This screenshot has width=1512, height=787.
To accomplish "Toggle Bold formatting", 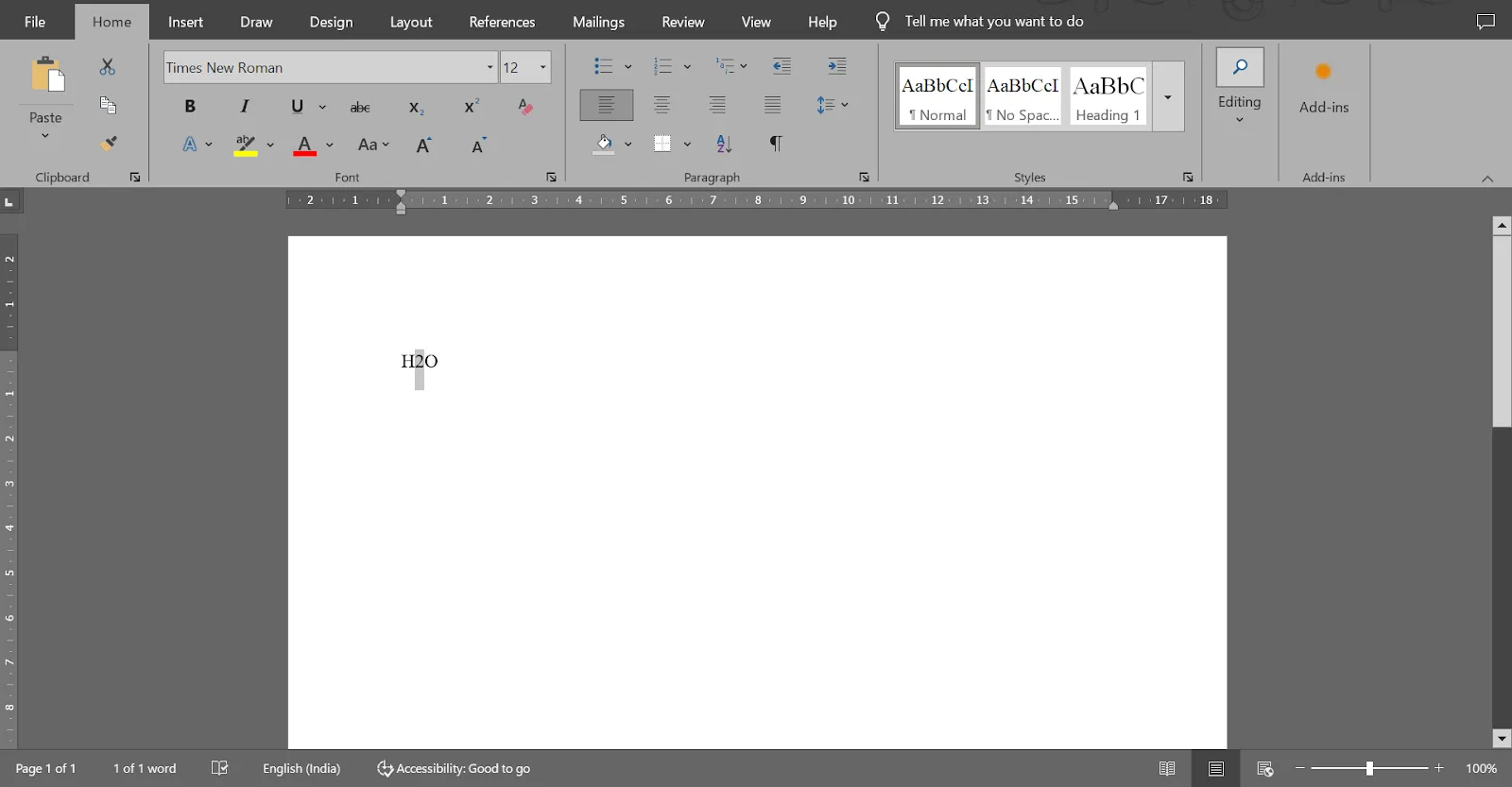I will 190,107.
